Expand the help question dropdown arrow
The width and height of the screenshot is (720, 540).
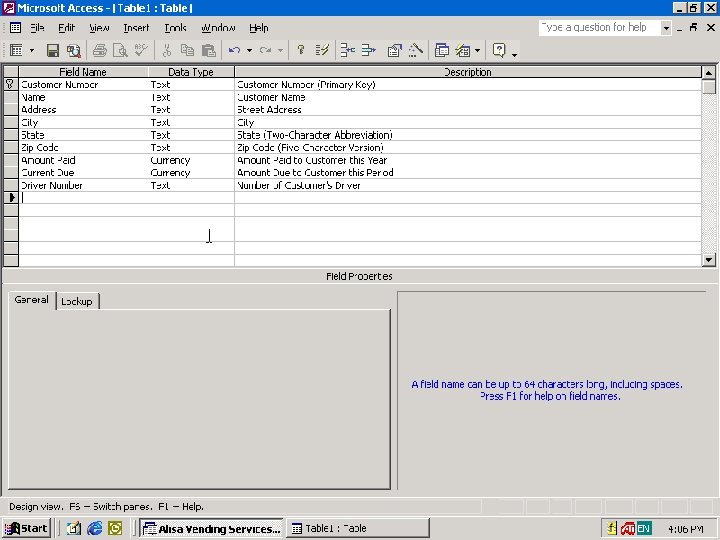click(x=666, y=28)
